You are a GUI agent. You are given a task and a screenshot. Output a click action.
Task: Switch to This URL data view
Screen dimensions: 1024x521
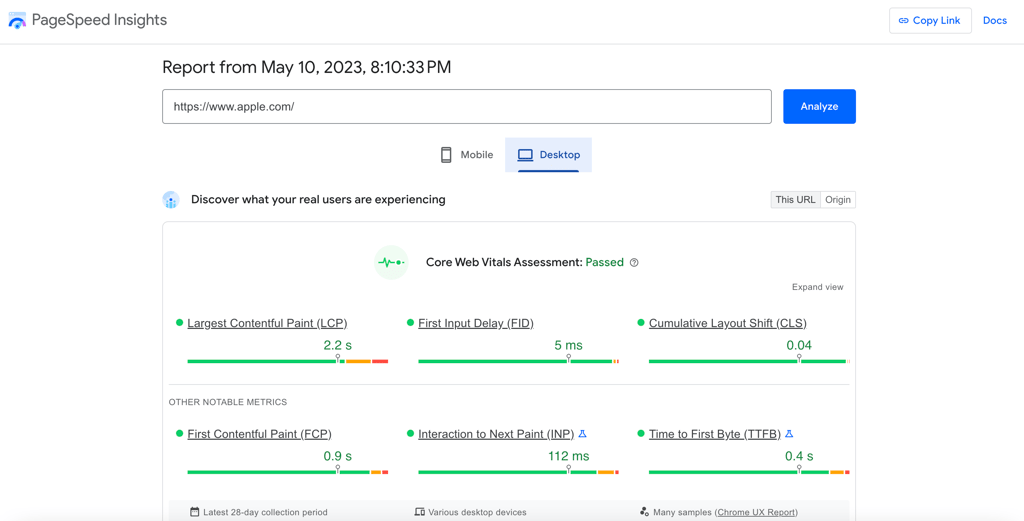click(x=795, y=200)
